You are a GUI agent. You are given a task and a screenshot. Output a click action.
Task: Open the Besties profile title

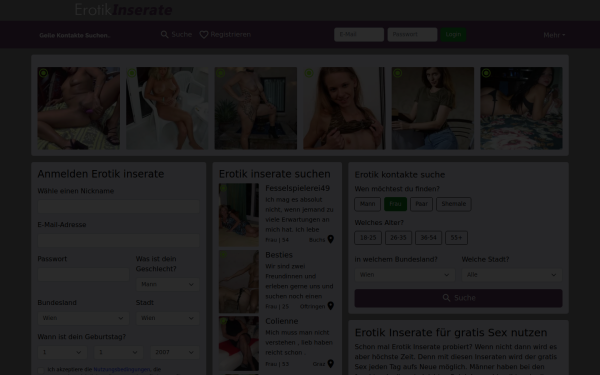coord(279,255)
